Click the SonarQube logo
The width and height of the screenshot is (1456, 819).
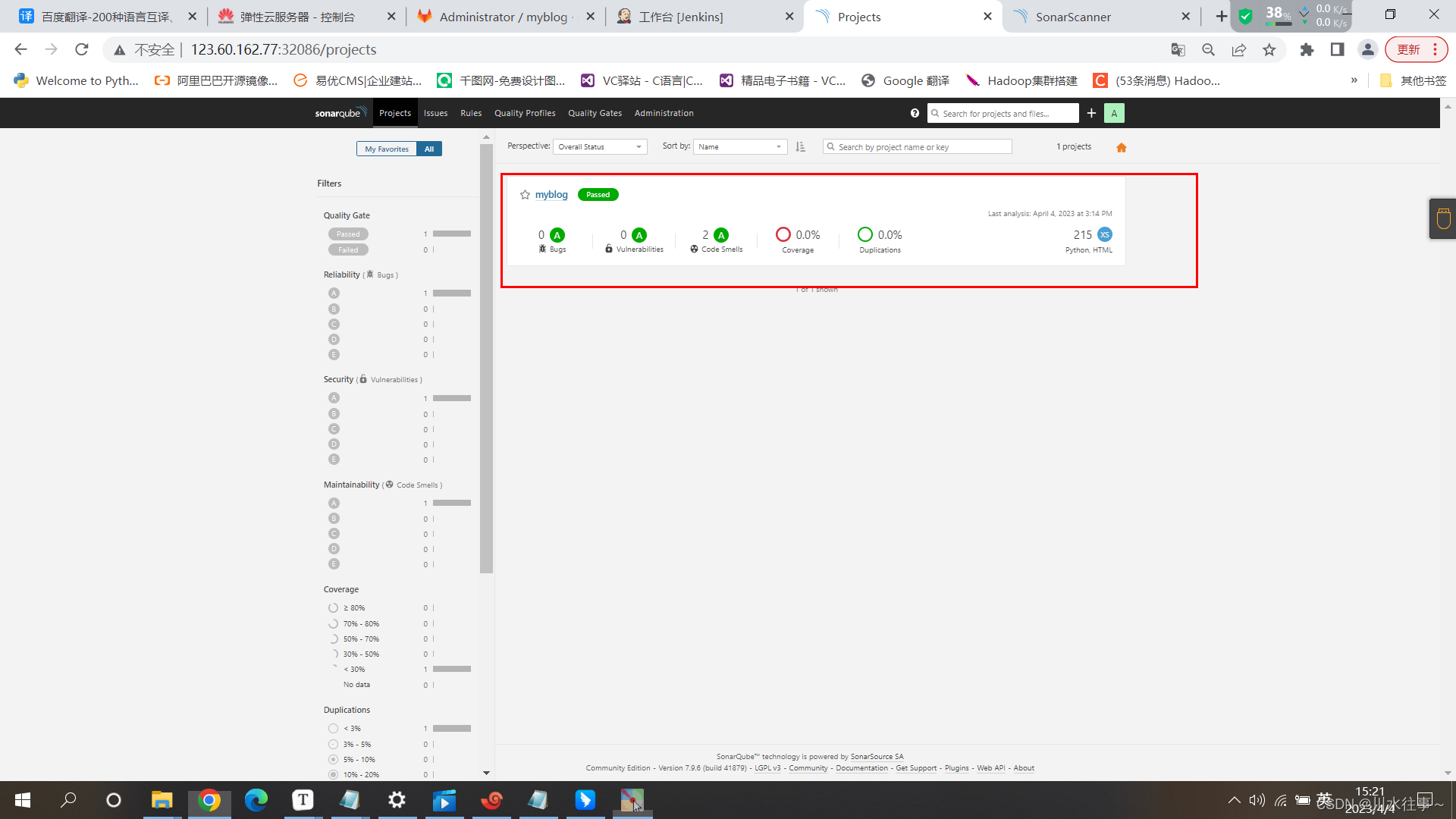(340, 113)
